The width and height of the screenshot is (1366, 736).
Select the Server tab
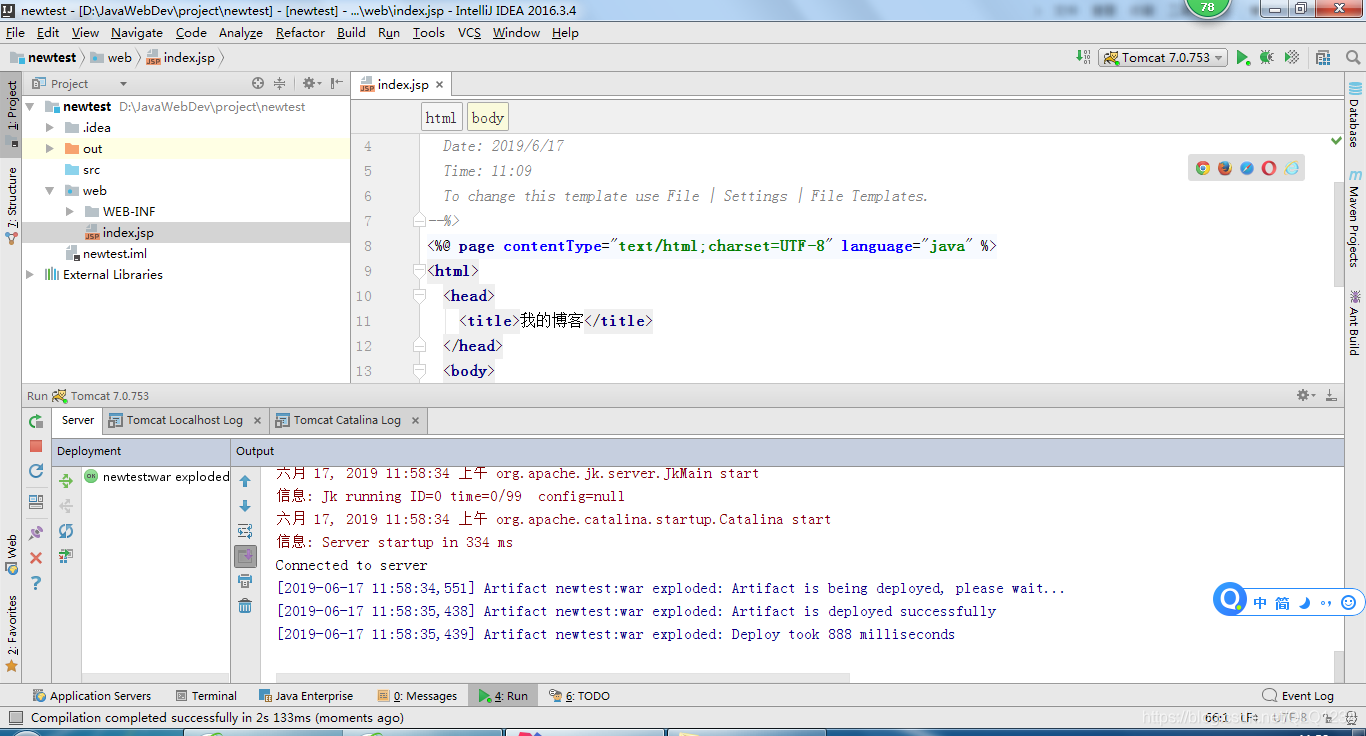click(x=77, y=420)
